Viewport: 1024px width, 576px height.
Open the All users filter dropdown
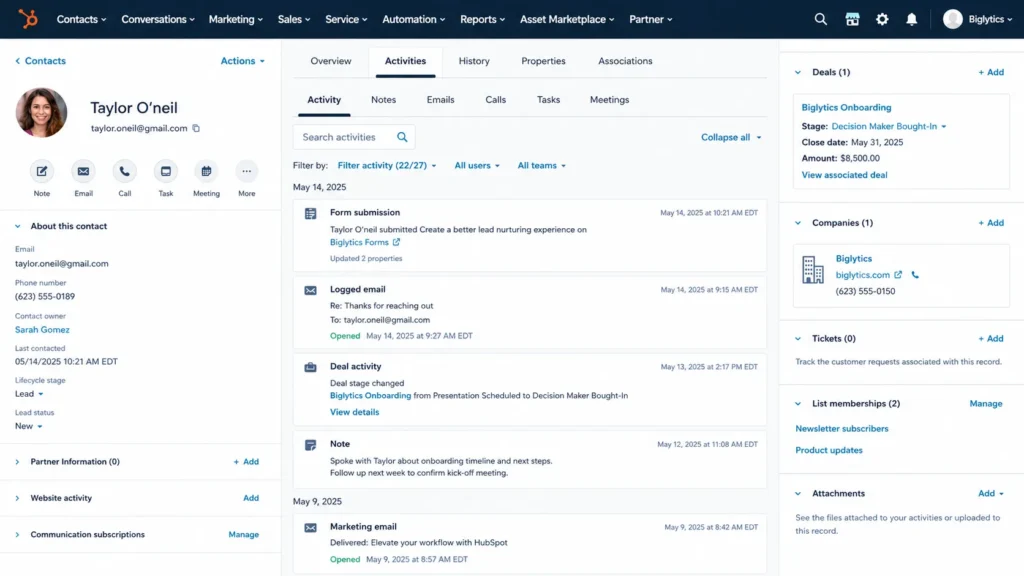point(477,166)
